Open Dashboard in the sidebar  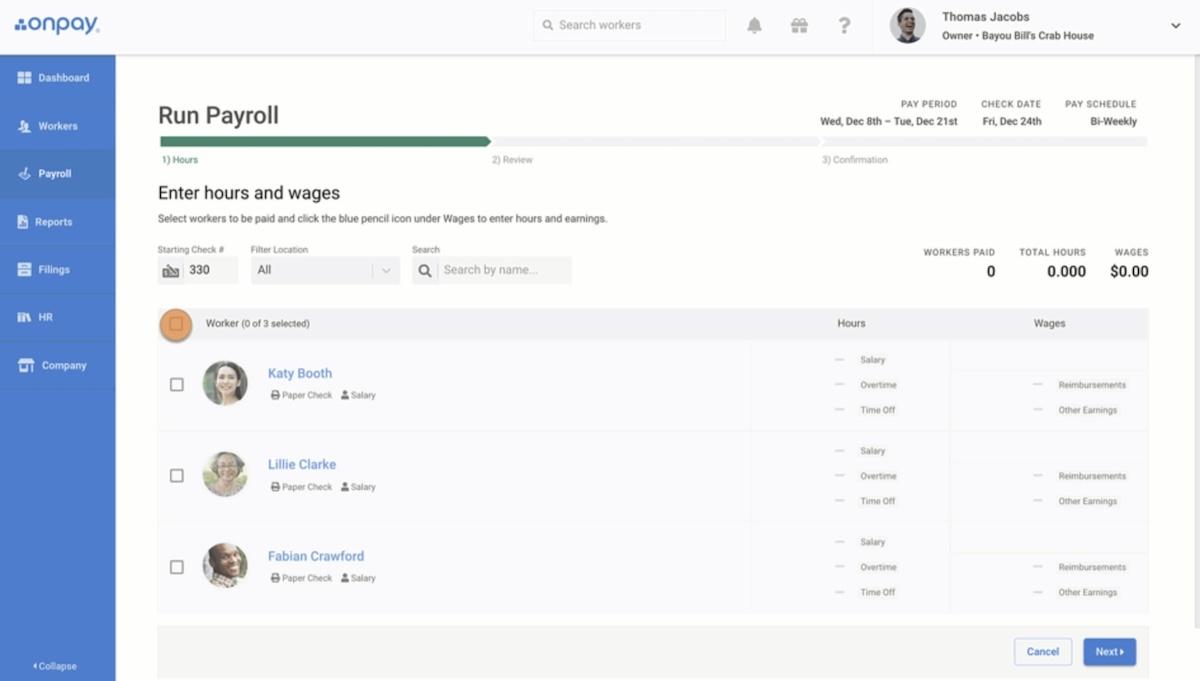pos(57,78)
